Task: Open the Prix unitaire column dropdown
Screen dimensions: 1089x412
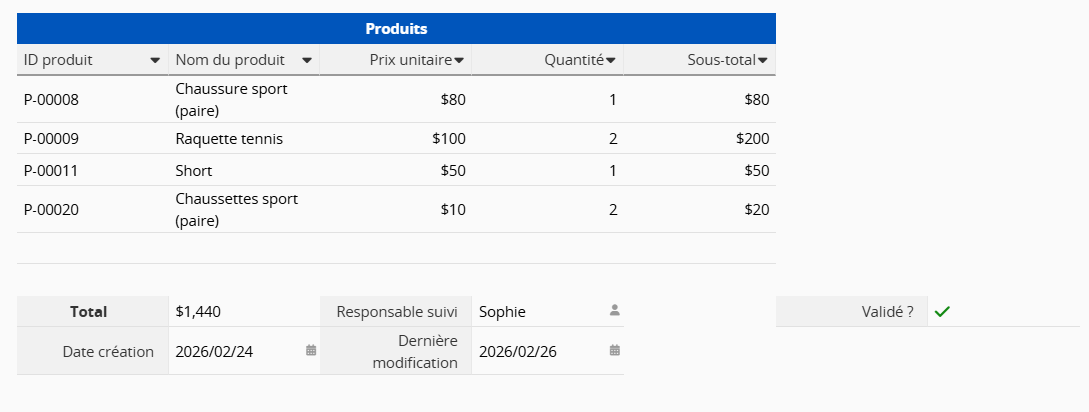Action: [459, 61]
